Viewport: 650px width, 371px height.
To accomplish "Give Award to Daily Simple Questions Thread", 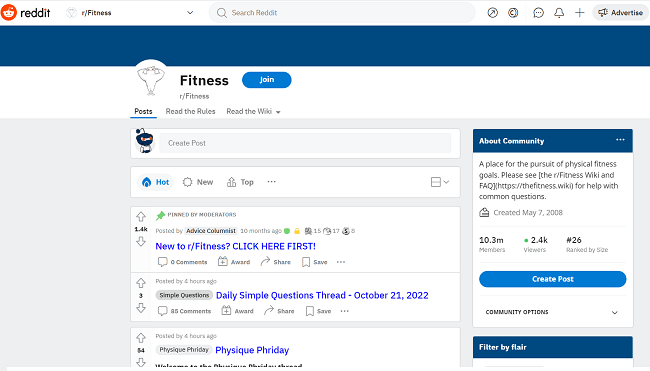I will (x=238, y=311).
